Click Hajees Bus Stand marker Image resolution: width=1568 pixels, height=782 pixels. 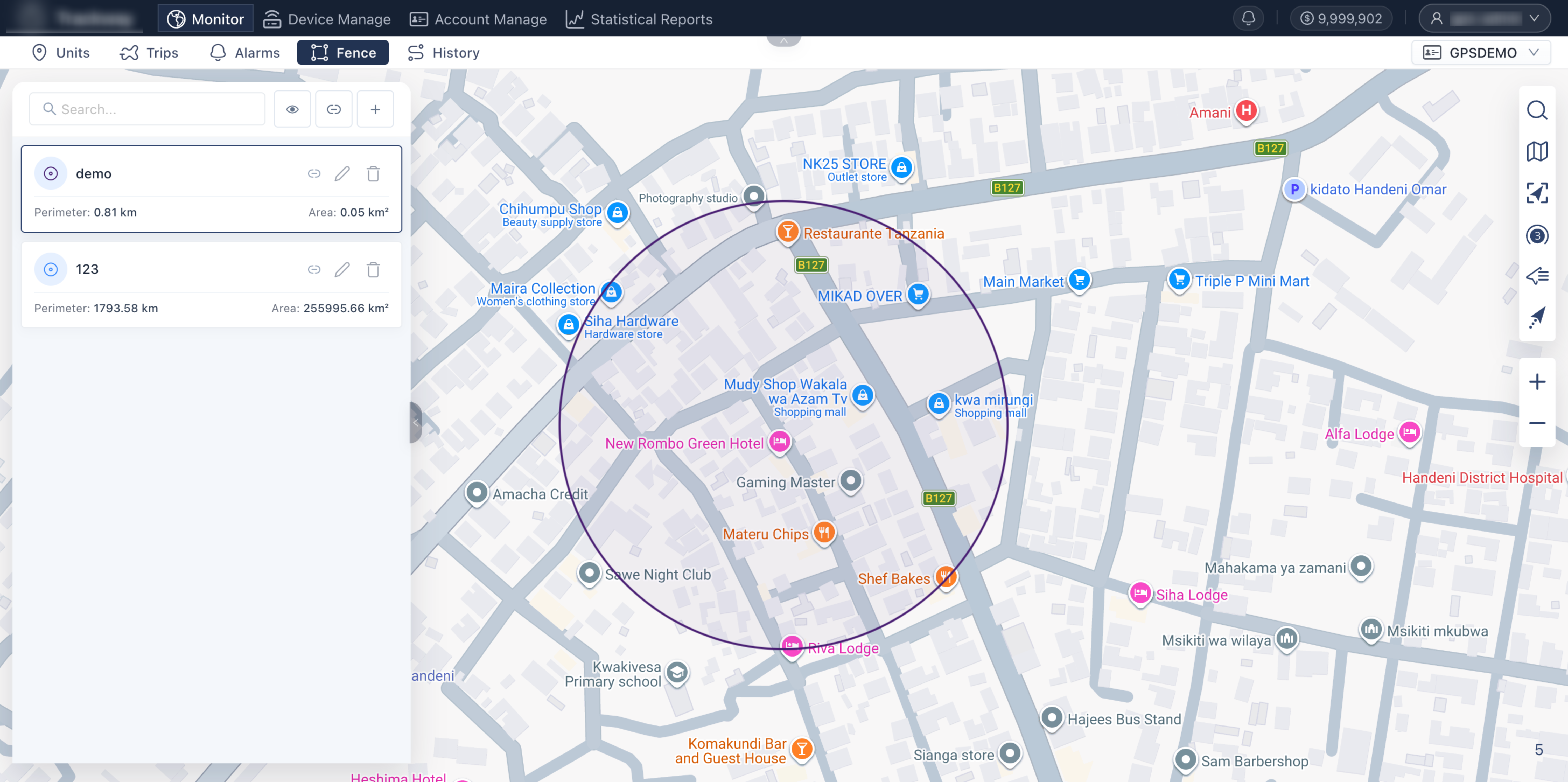pyautogui.click(x=1052, y=718)
